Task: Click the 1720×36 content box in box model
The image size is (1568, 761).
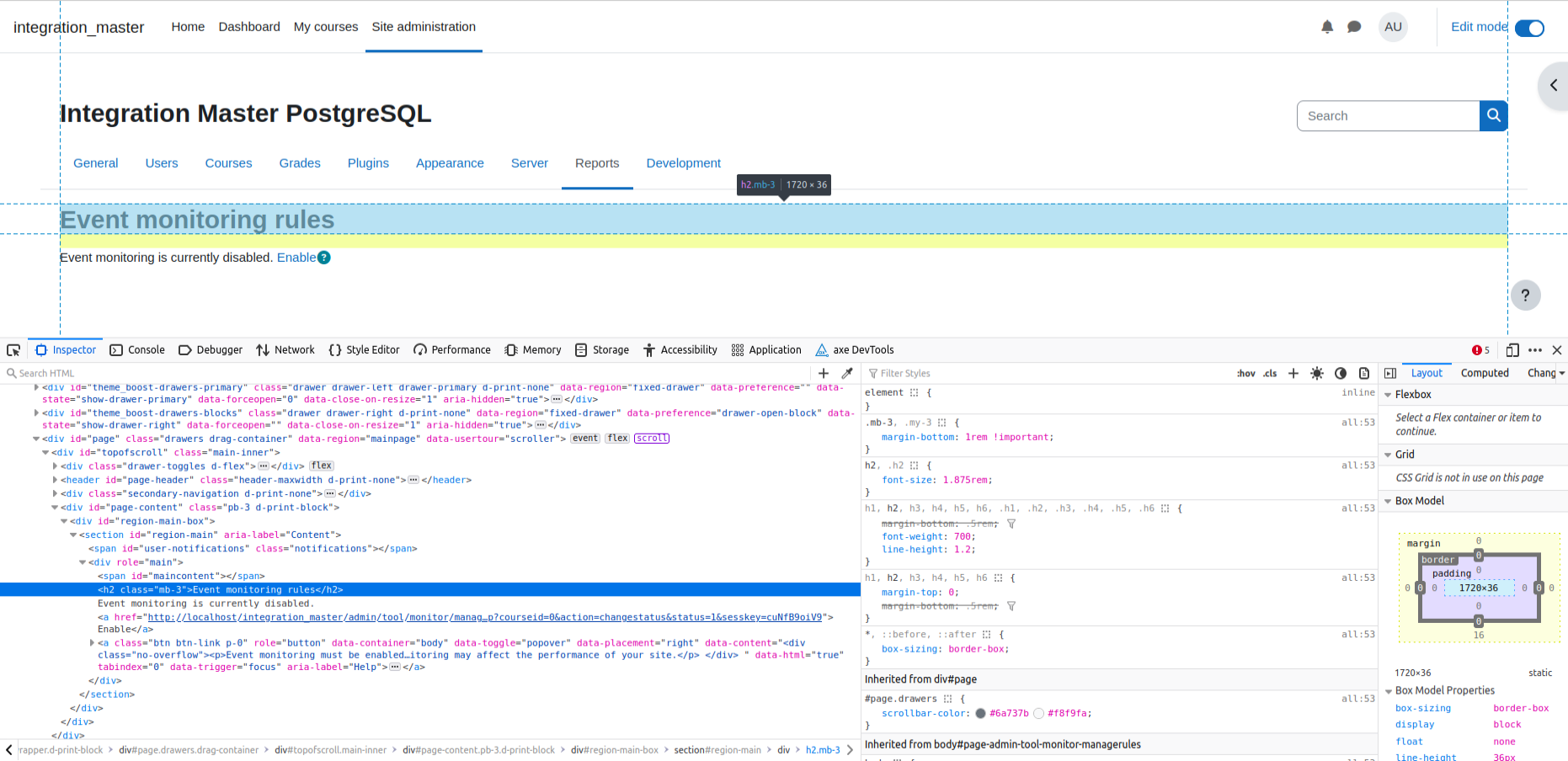Action: pos(1478,588)
